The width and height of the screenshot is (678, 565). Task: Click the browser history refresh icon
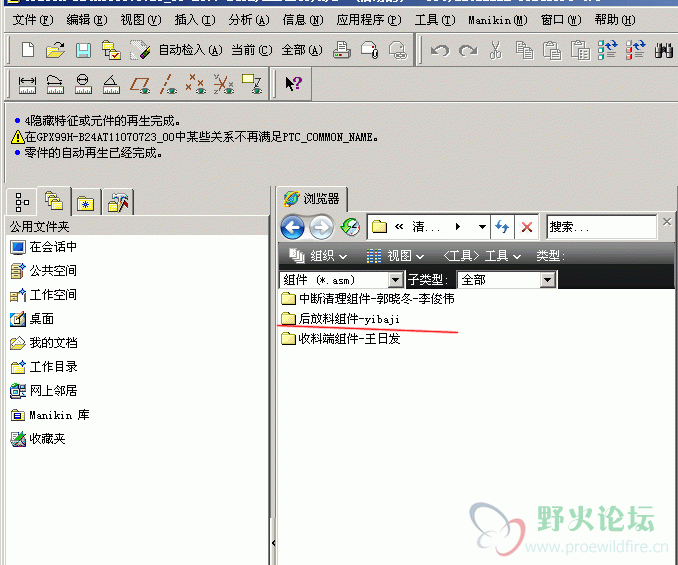point(350,227)
